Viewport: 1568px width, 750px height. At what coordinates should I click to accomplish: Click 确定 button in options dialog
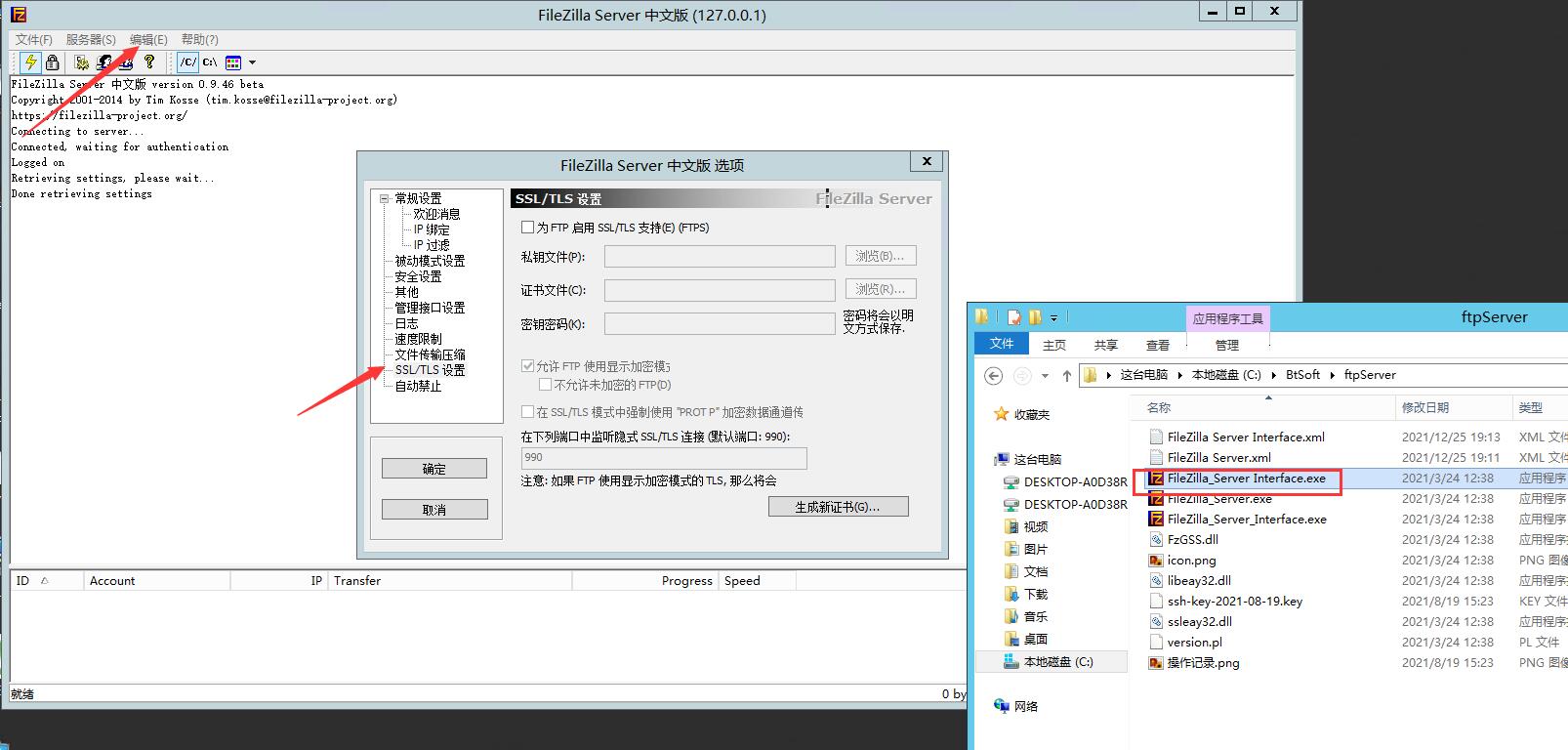pos(434,469)
